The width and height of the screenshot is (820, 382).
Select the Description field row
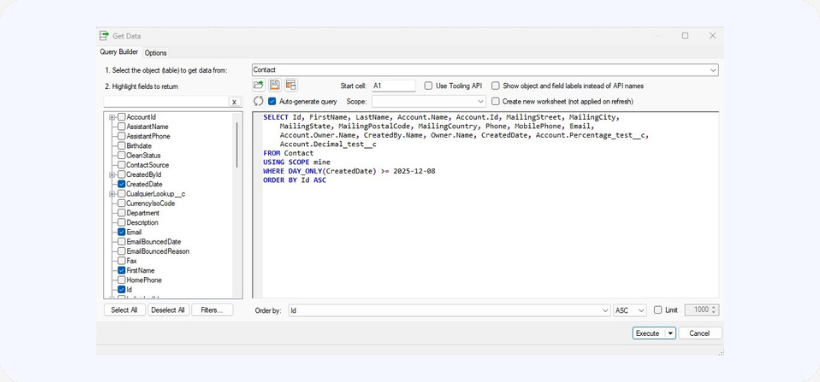tap(142, 222)
